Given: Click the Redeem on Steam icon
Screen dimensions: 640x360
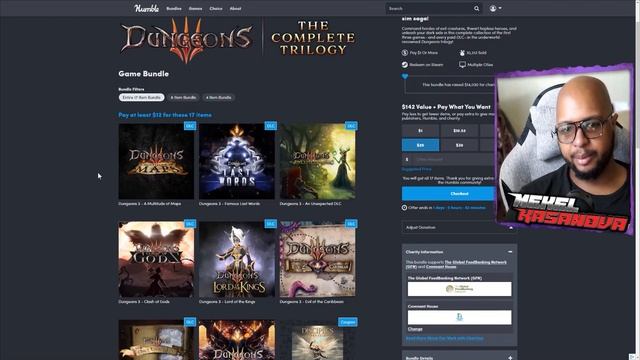Looking at the screenshot, I should [x=405, y=64].
